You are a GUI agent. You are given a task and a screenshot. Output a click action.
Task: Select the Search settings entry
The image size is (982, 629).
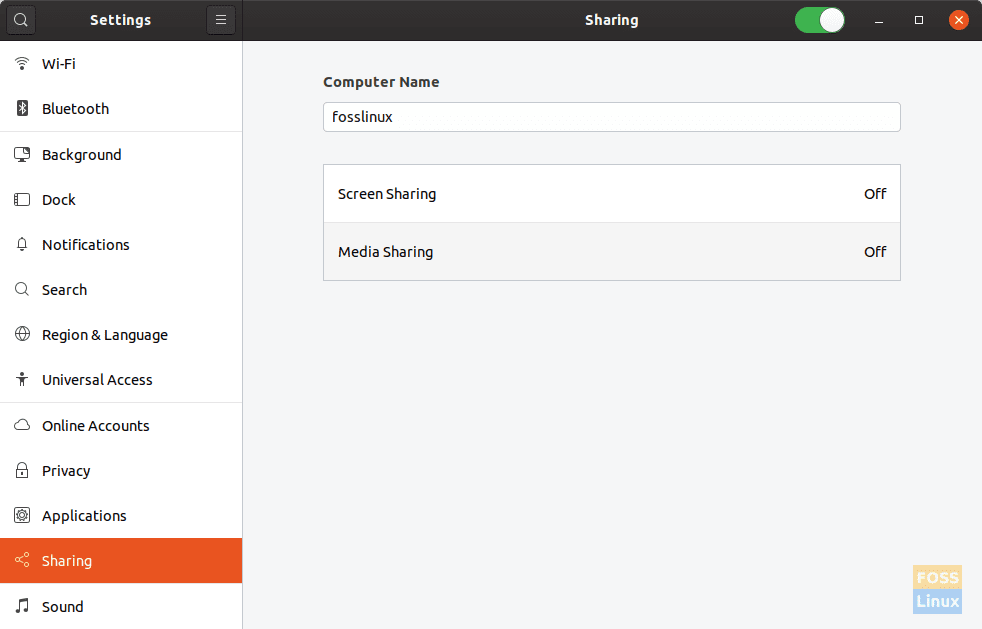(64, 290)
